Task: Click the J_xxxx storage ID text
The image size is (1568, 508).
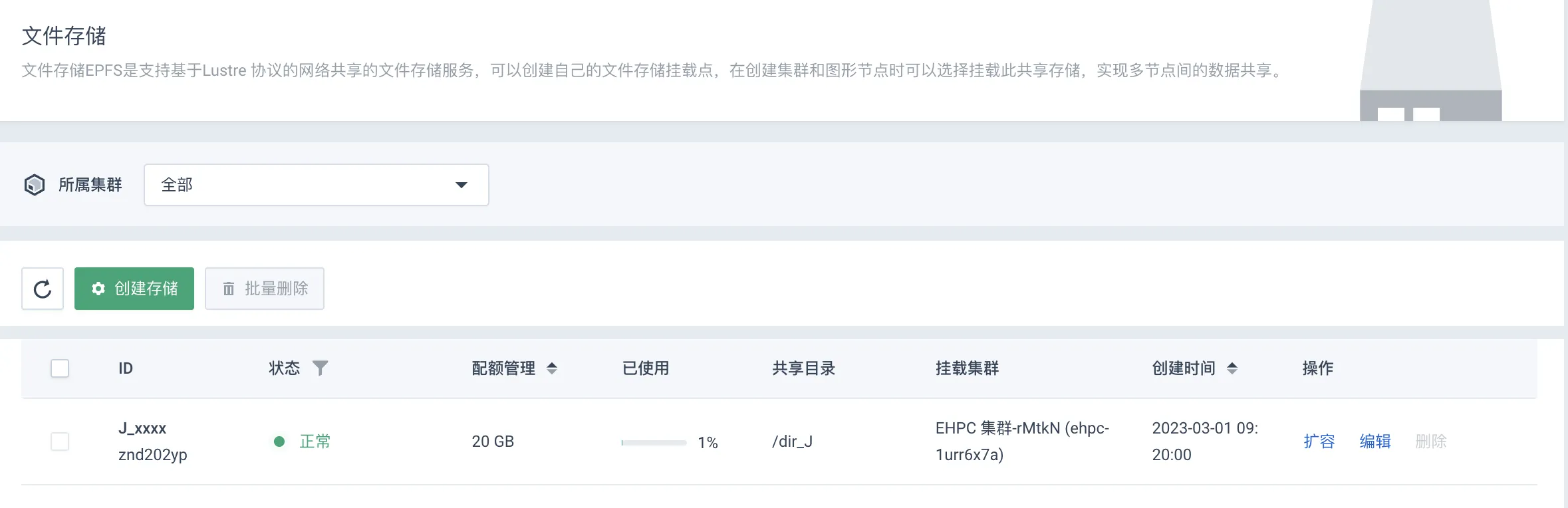Action: 142,428
